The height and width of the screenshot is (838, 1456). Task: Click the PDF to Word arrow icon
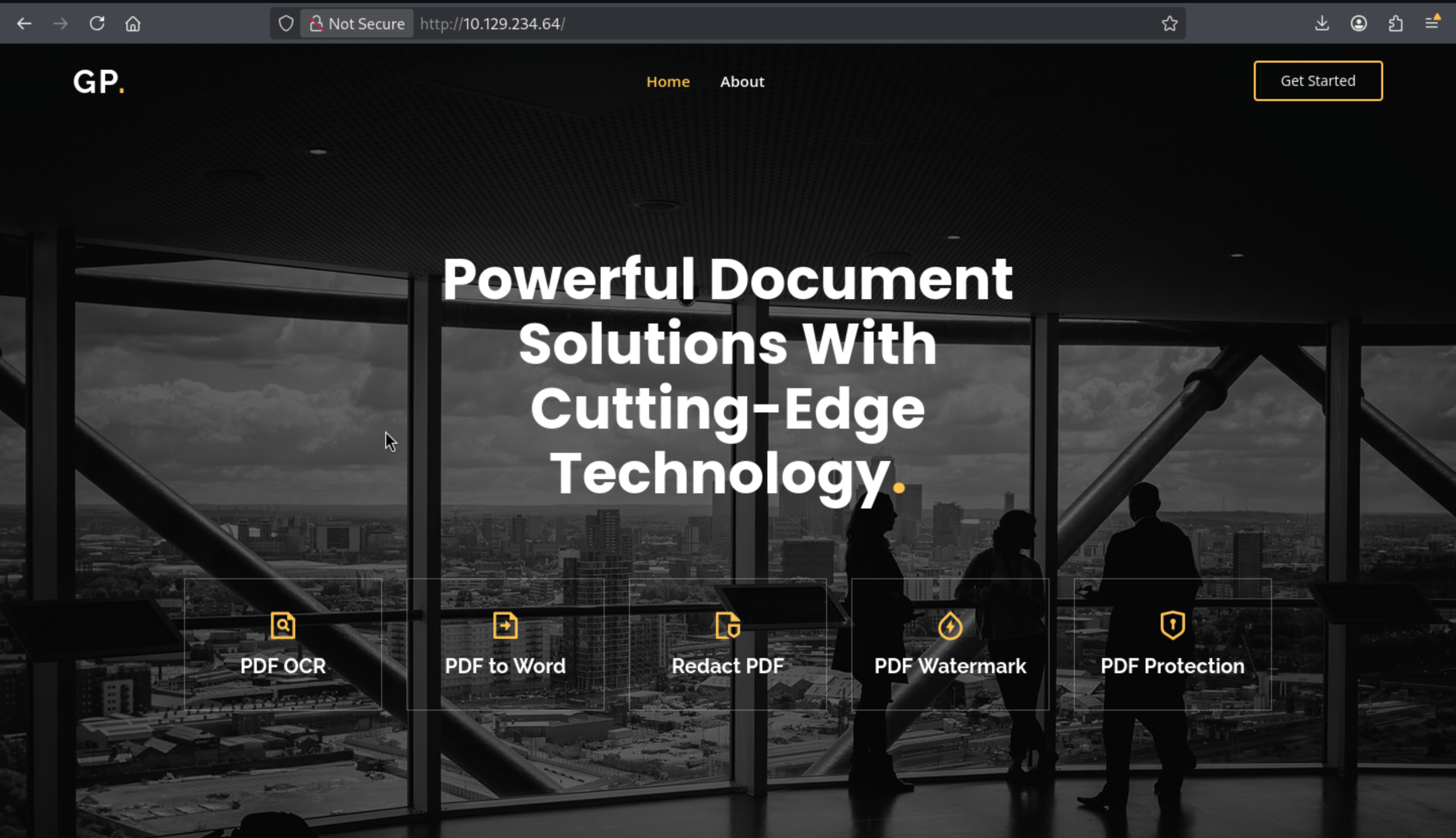tap(505, 626)
